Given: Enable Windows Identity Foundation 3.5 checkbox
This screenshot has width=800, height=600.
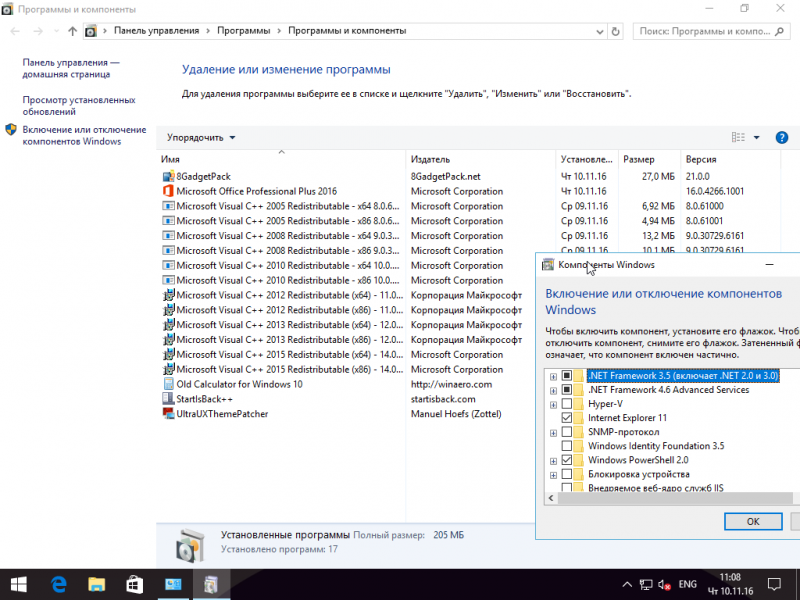Looking at the screenshot, I should click(566, 446).
